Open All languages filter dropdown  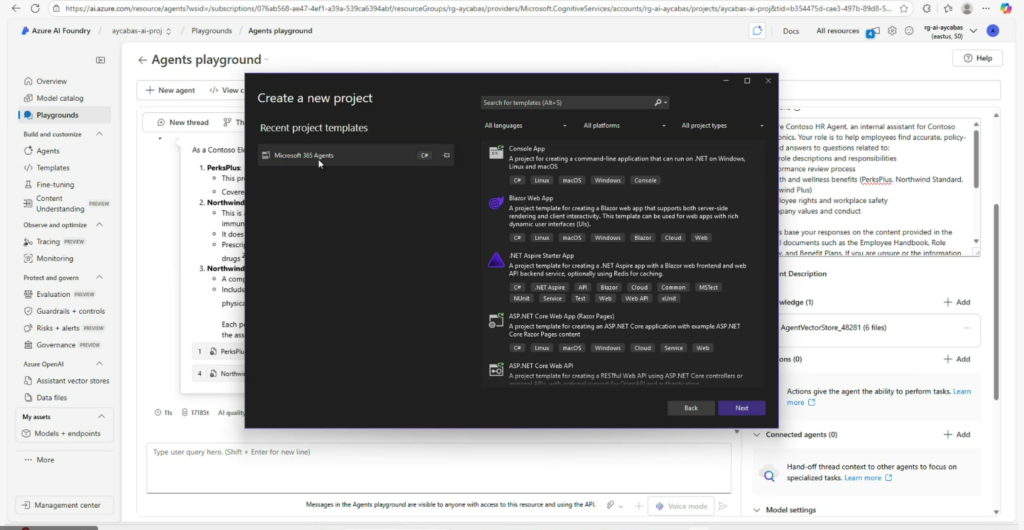coord(525,125)
